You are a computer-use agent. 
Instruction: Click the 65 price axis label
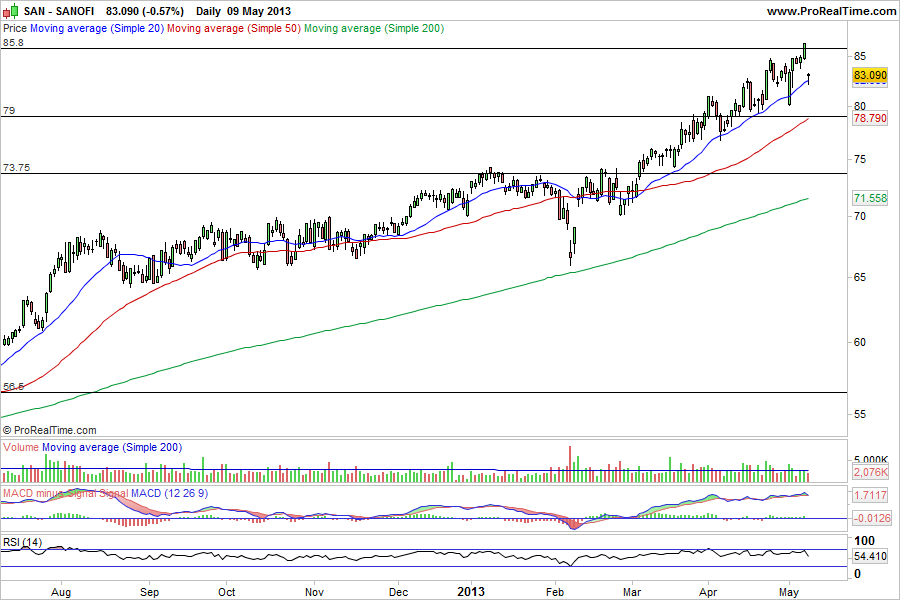point(860,277)
